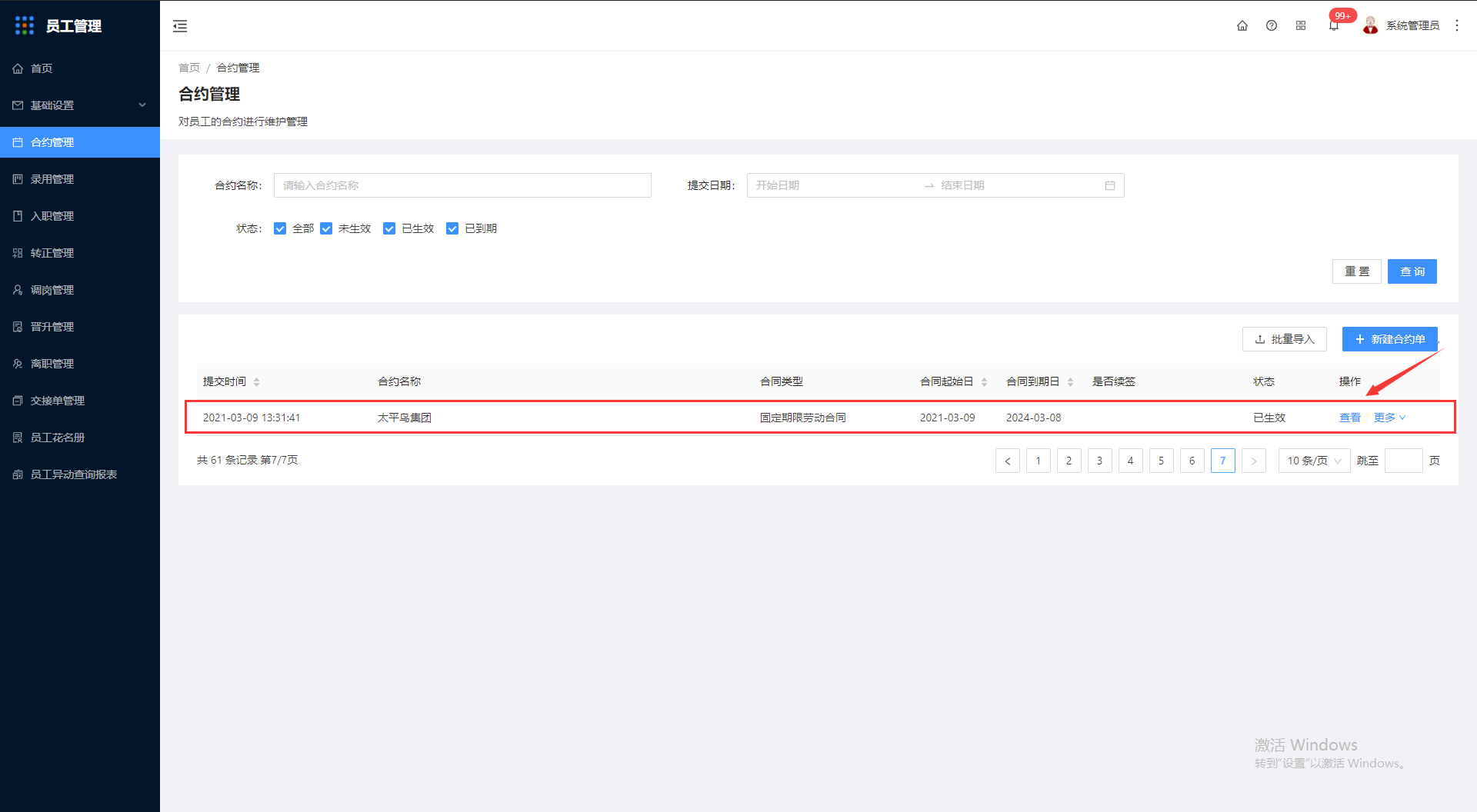This screenshot has width=1477, height=812.
Task: Go to page 6
Action: pos(1192,461)
